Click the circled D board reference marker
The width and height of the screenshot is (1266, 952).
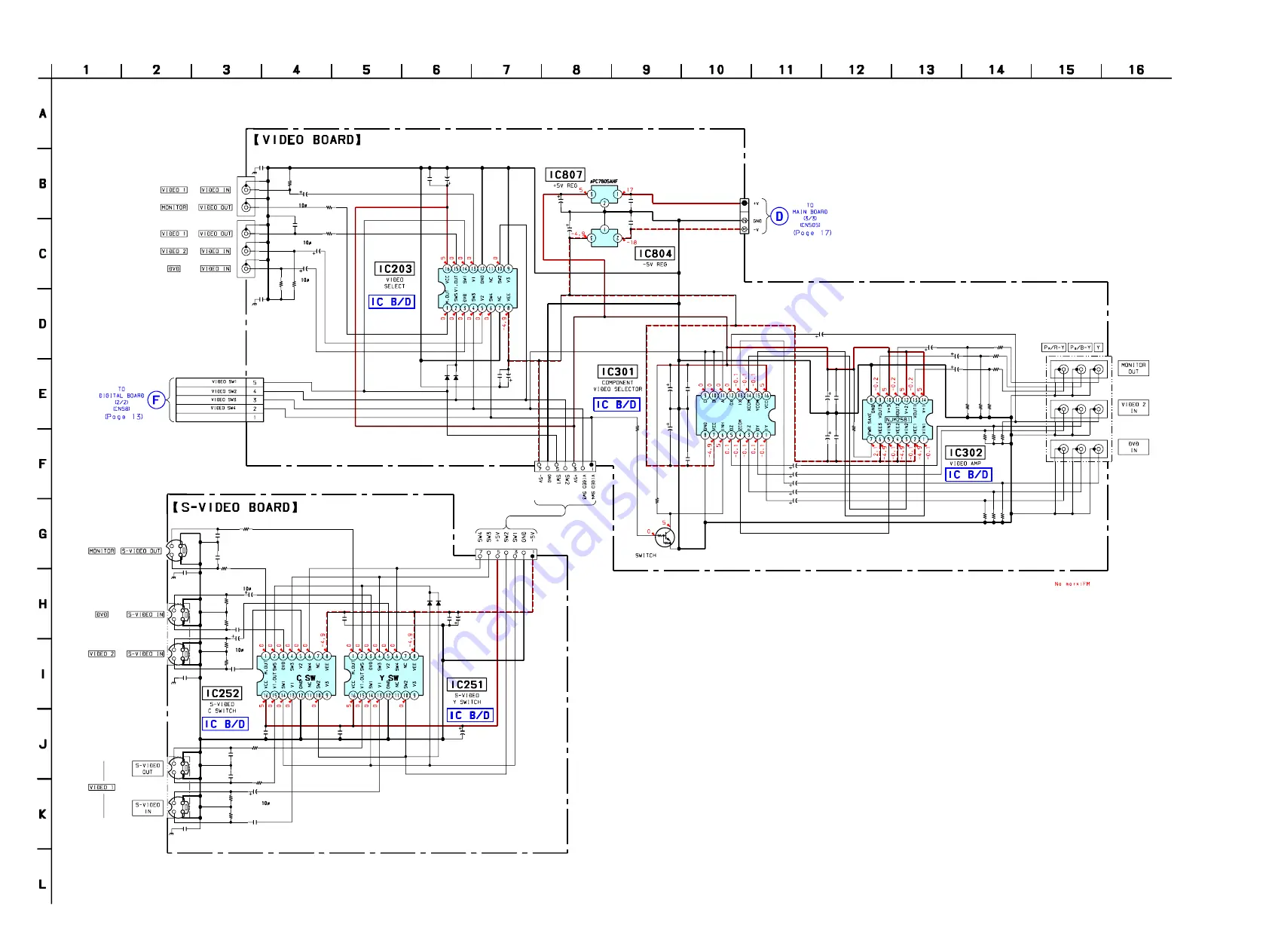pyautogui.click(x=779, y=216)
